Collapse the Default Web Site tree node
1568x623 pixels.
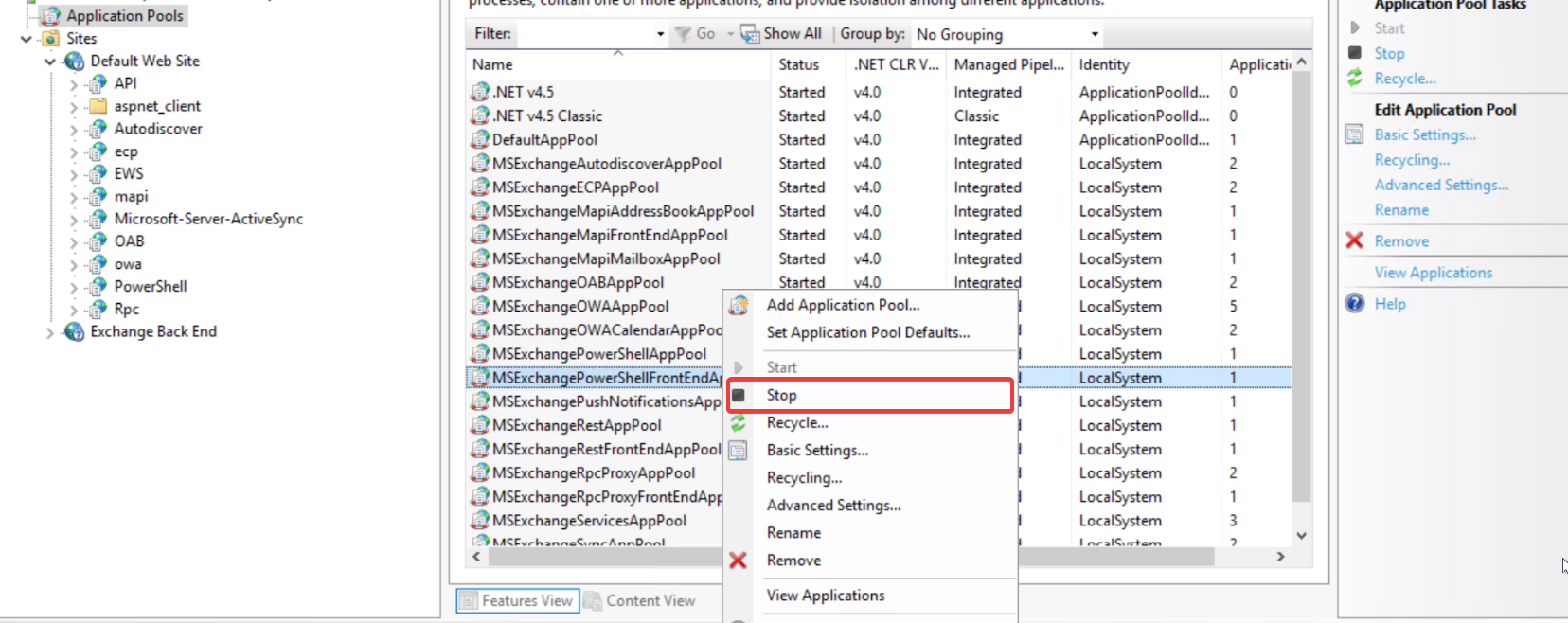(50, 62)
